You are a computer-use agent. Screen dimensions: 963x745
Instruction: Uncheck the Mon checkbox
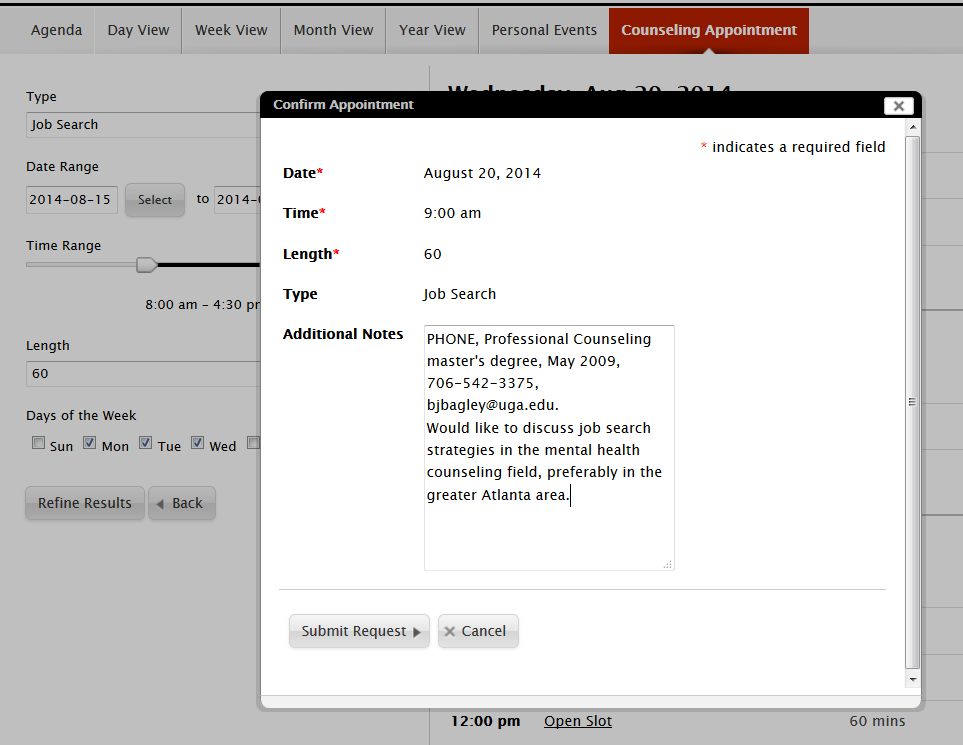tap(90, 443)
